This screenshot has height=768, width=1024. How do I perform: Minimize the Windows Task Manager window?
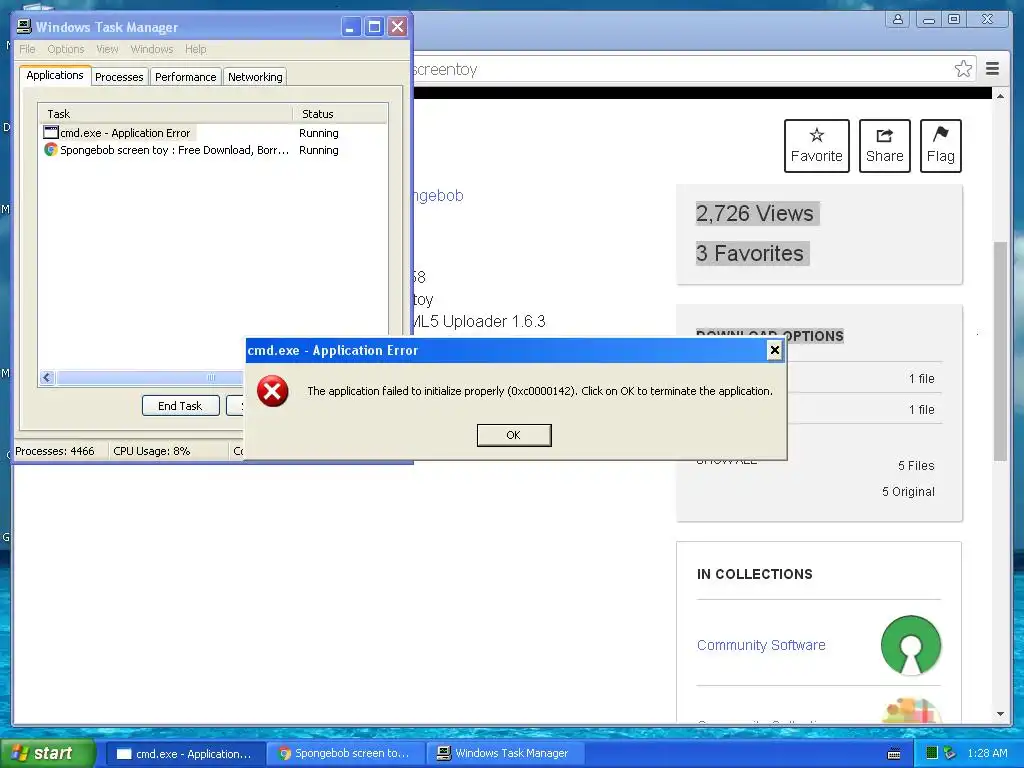351,27
